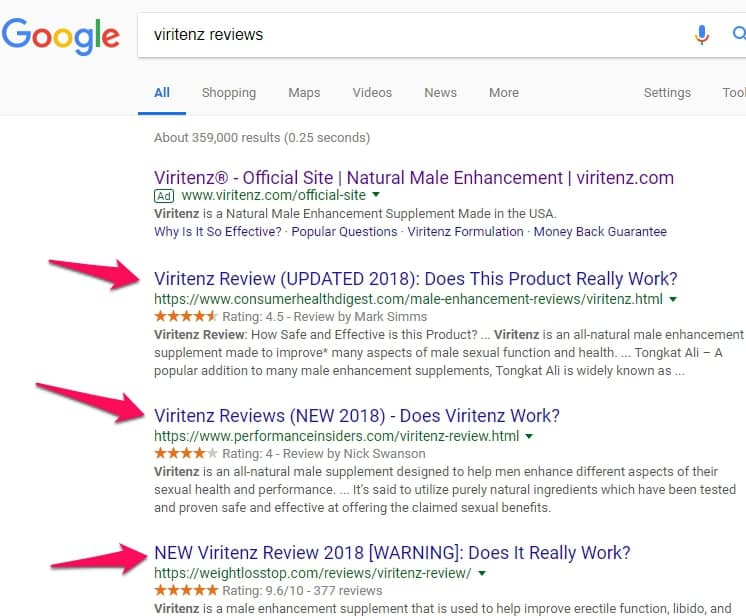Open the More search options menu

504,93
